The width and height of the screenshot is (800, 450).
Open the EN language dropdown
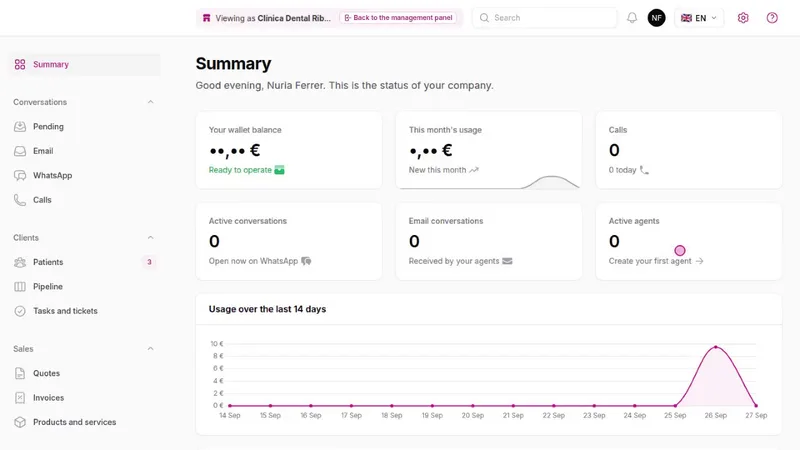point(699,18)
